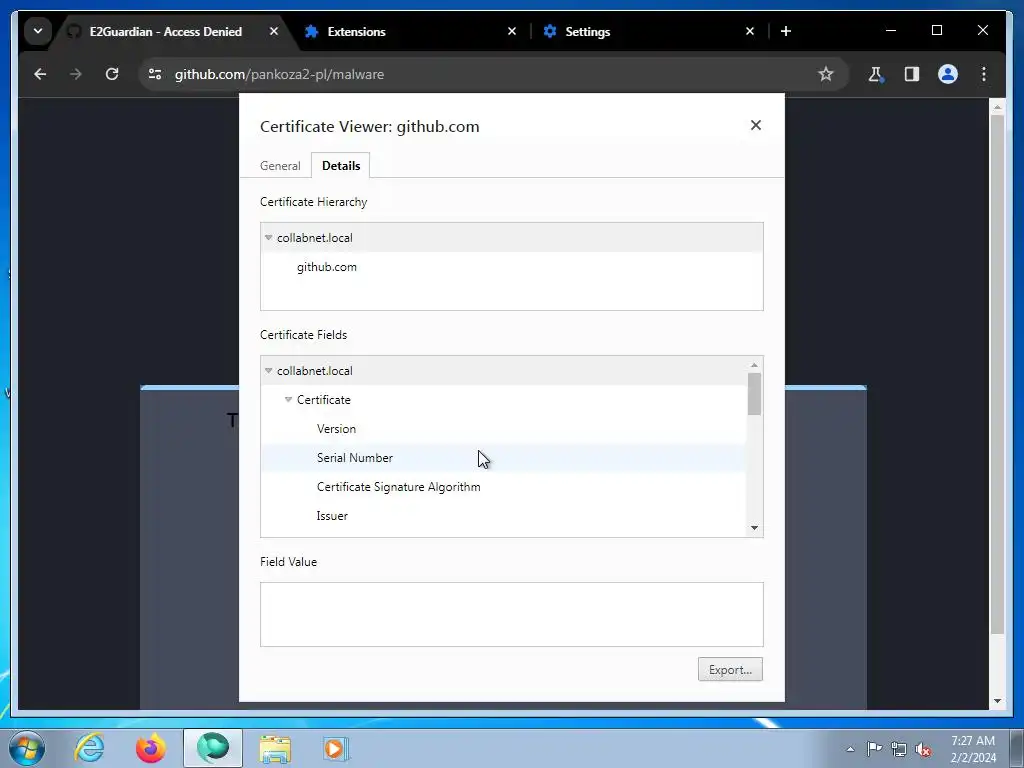
Task: Click the page scrollbar down arrow
Action: [997, 701]
